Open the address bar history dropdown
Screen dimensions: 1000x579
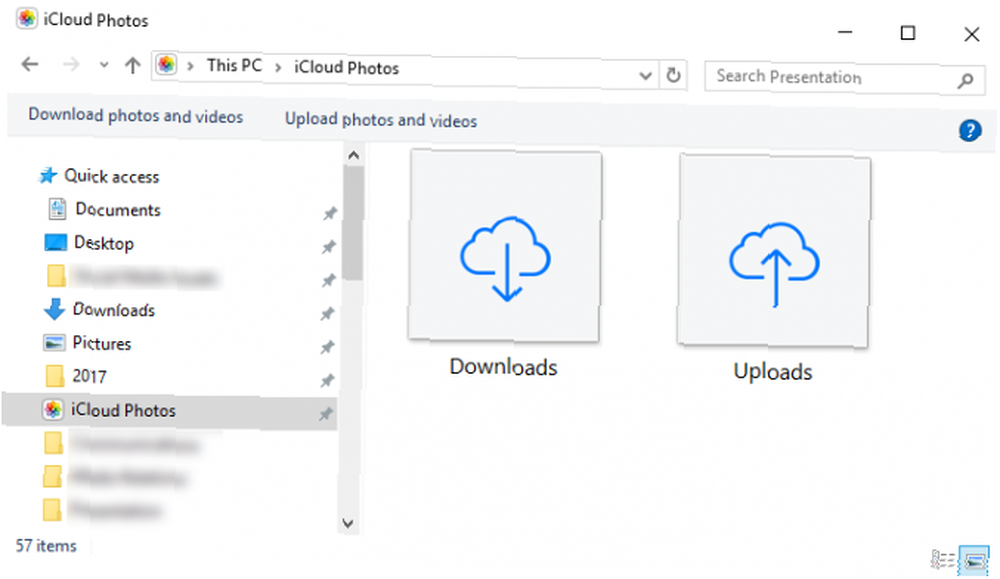645,76
